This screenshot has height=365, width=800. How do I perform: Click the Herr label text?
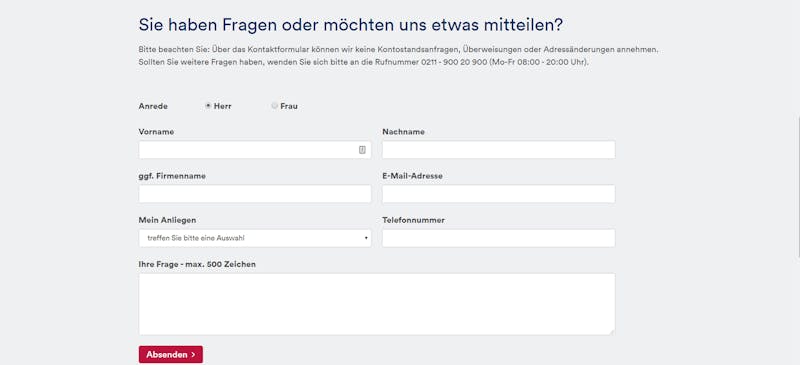click(222, 106)
